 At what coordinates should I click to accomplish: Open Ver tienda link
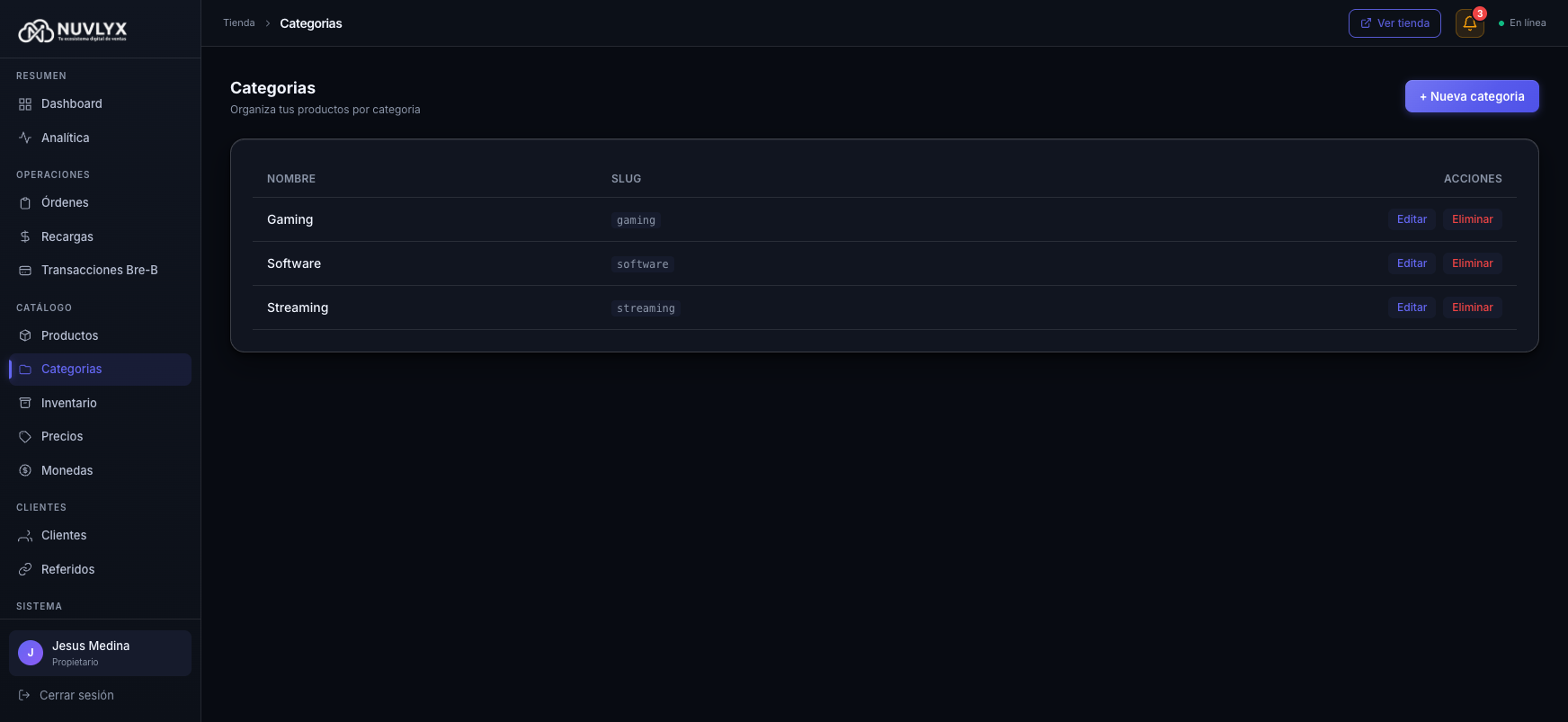tap(1394, 23)
